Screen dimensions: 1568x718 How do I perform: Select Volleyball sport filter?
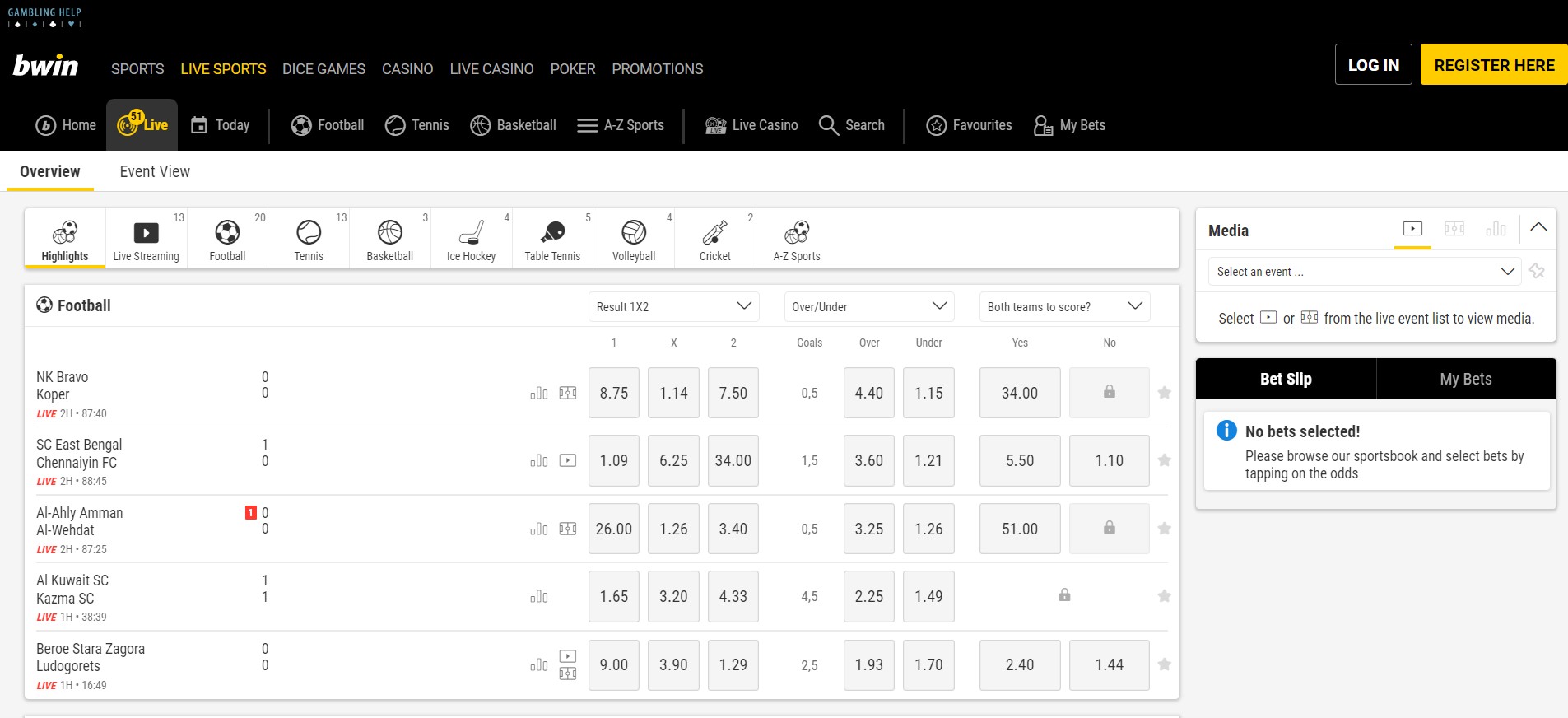634,240
